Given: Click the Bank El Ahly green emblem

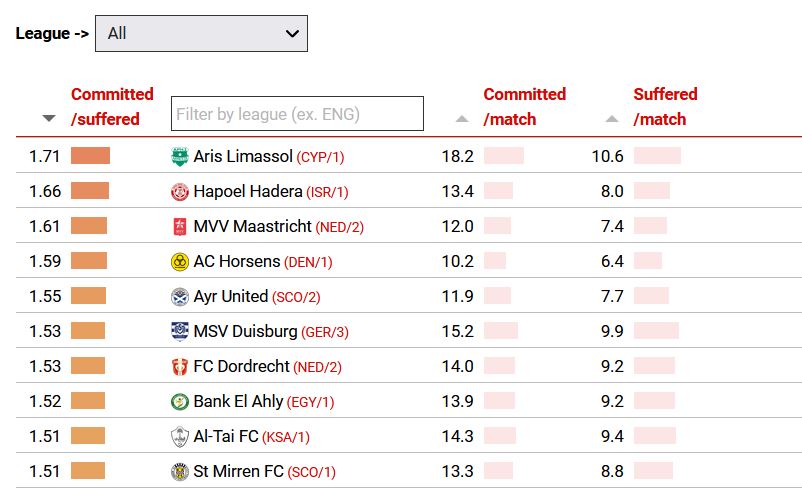Looking at the screenshot, I should click(180, 401).
